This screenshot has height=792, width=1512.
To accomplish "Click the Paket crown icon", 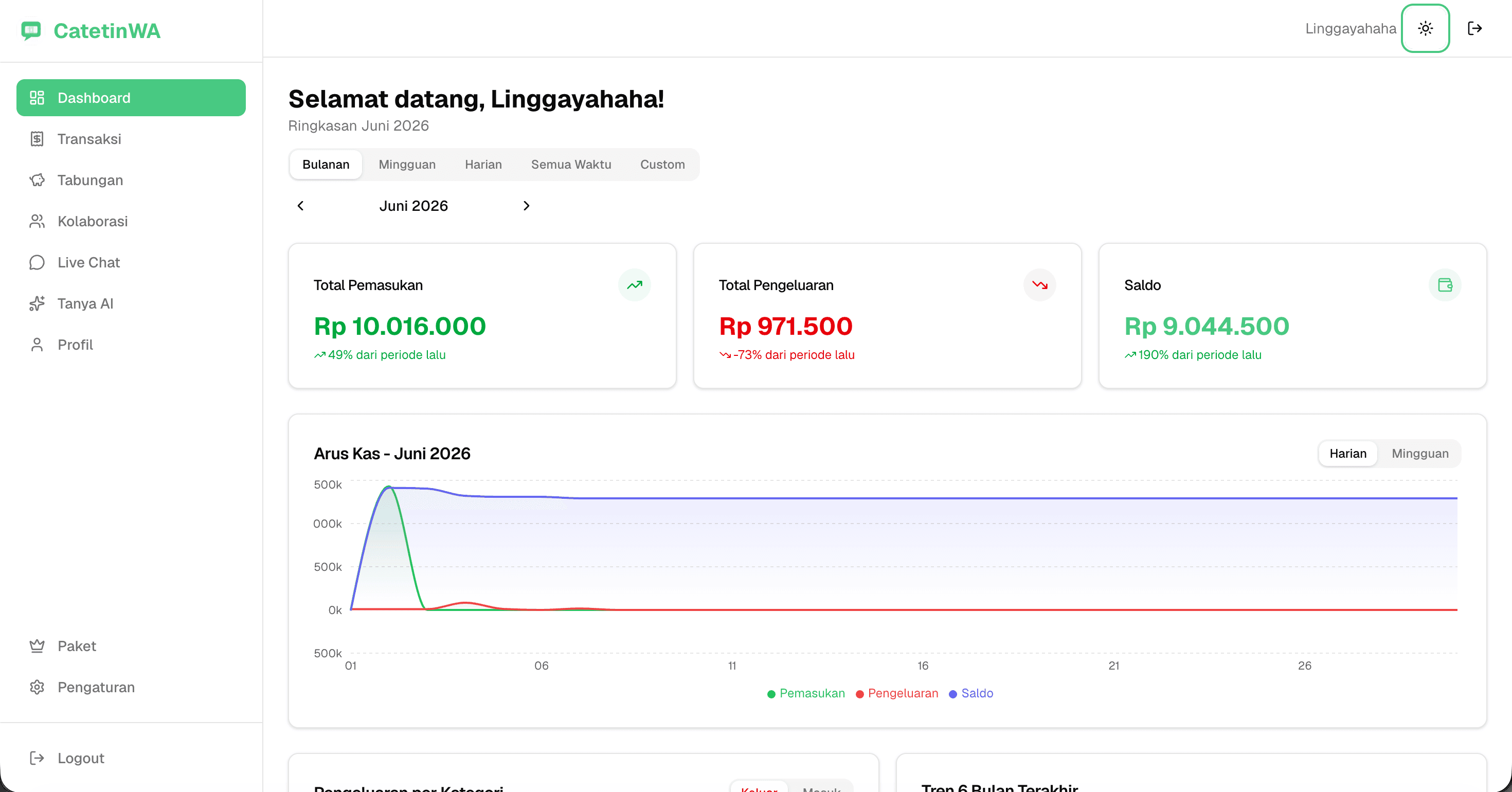I will click(x=37, y=646).
